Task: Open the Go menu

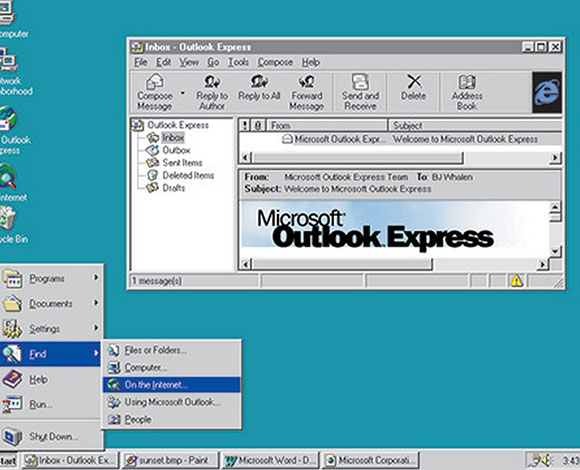Action: click(x=213, y=62)
